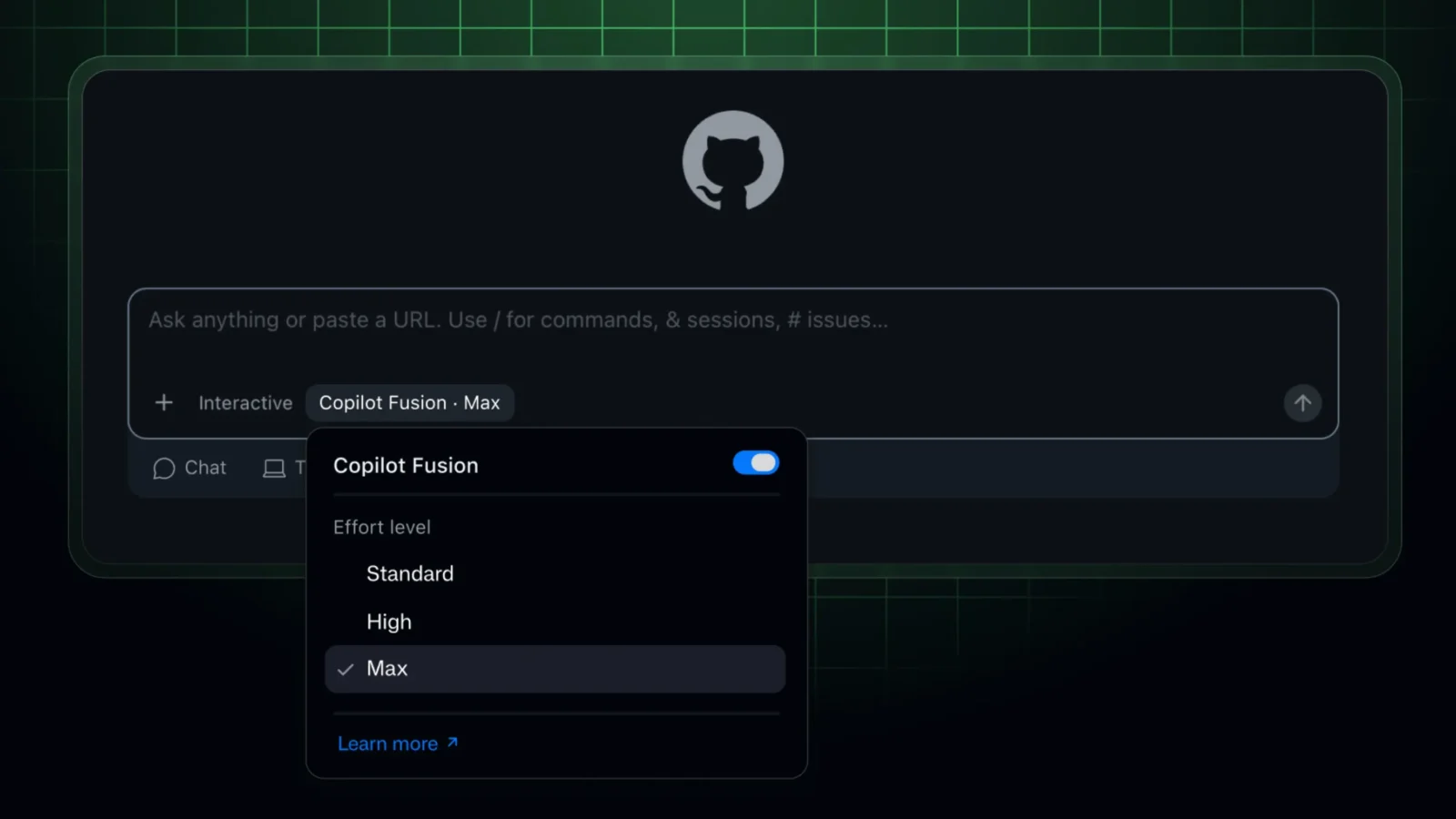Screen dimensions: 1456x819
Task: Click the plus add-attachment icon
Action: tap(164, 402)
